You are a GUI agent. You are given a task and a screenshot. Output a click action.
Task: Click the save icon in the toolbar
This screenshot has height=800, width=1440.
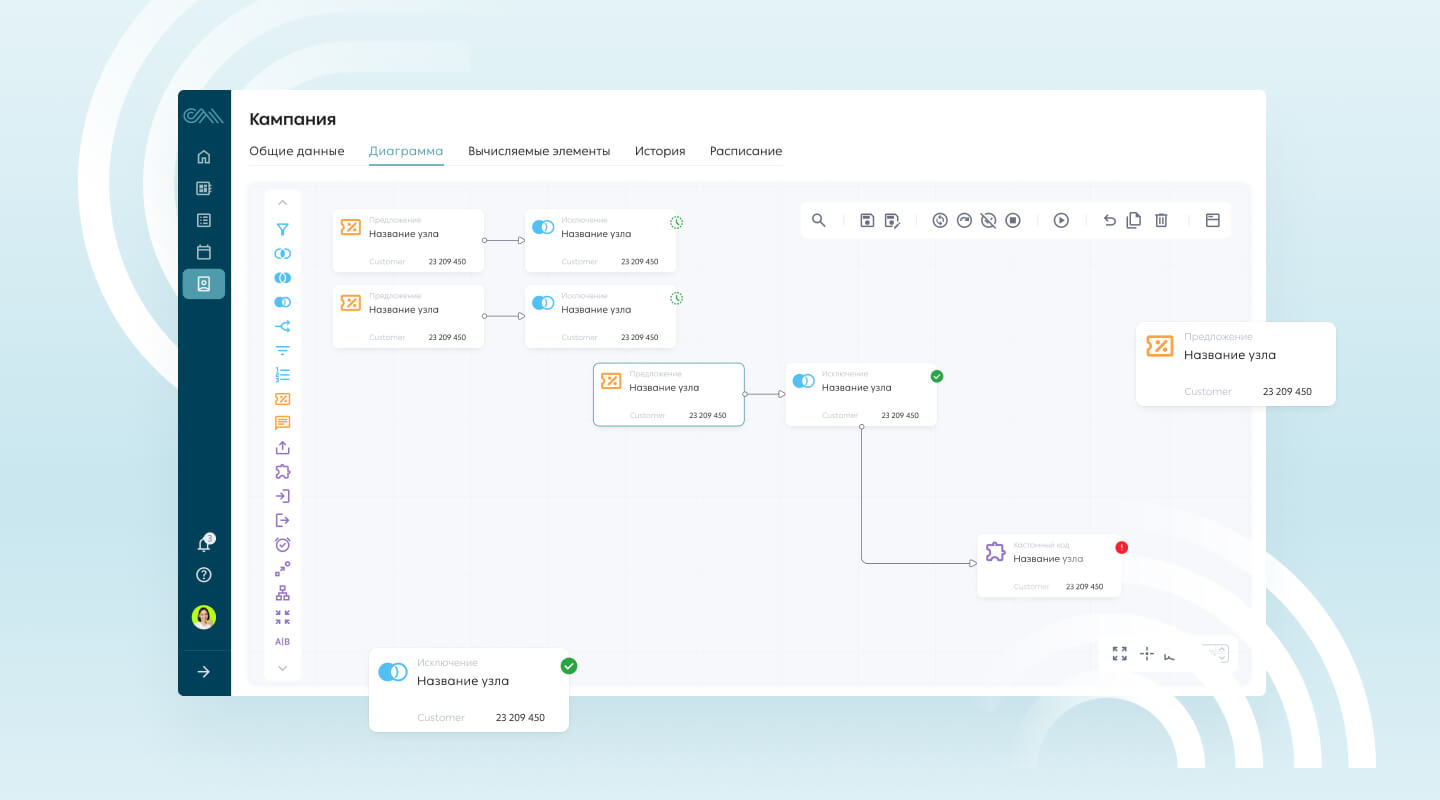click(867, 220)
